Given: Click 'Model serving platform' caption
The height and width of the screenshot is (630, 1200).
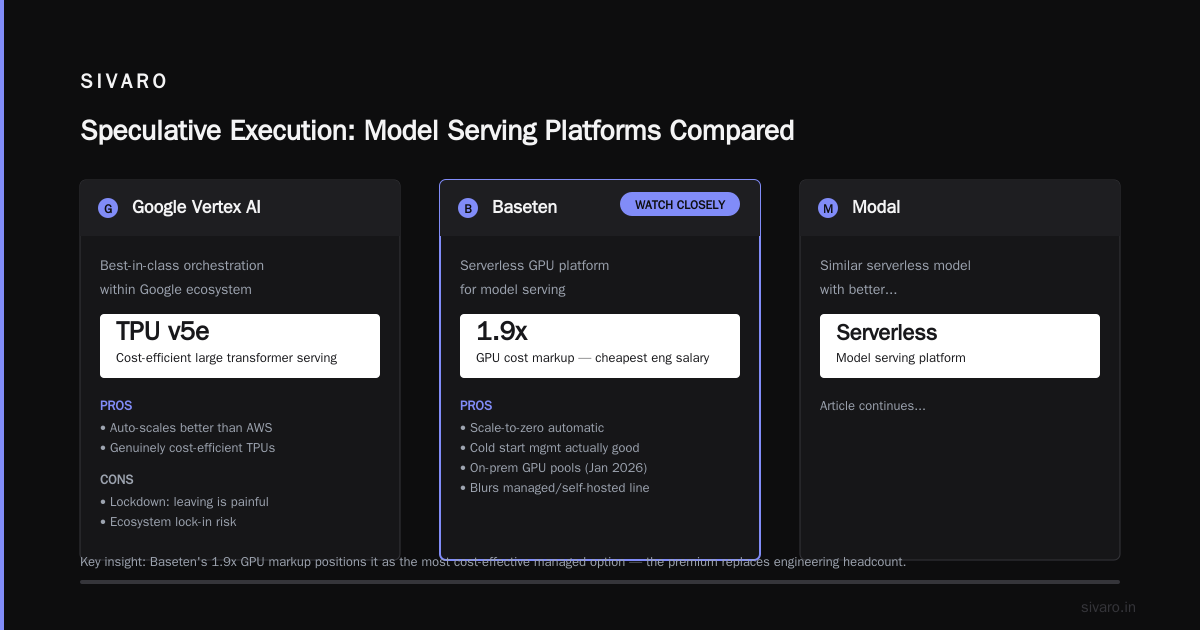Looking at the screenshot, I should pyautogui.click(x=901, y=358).
